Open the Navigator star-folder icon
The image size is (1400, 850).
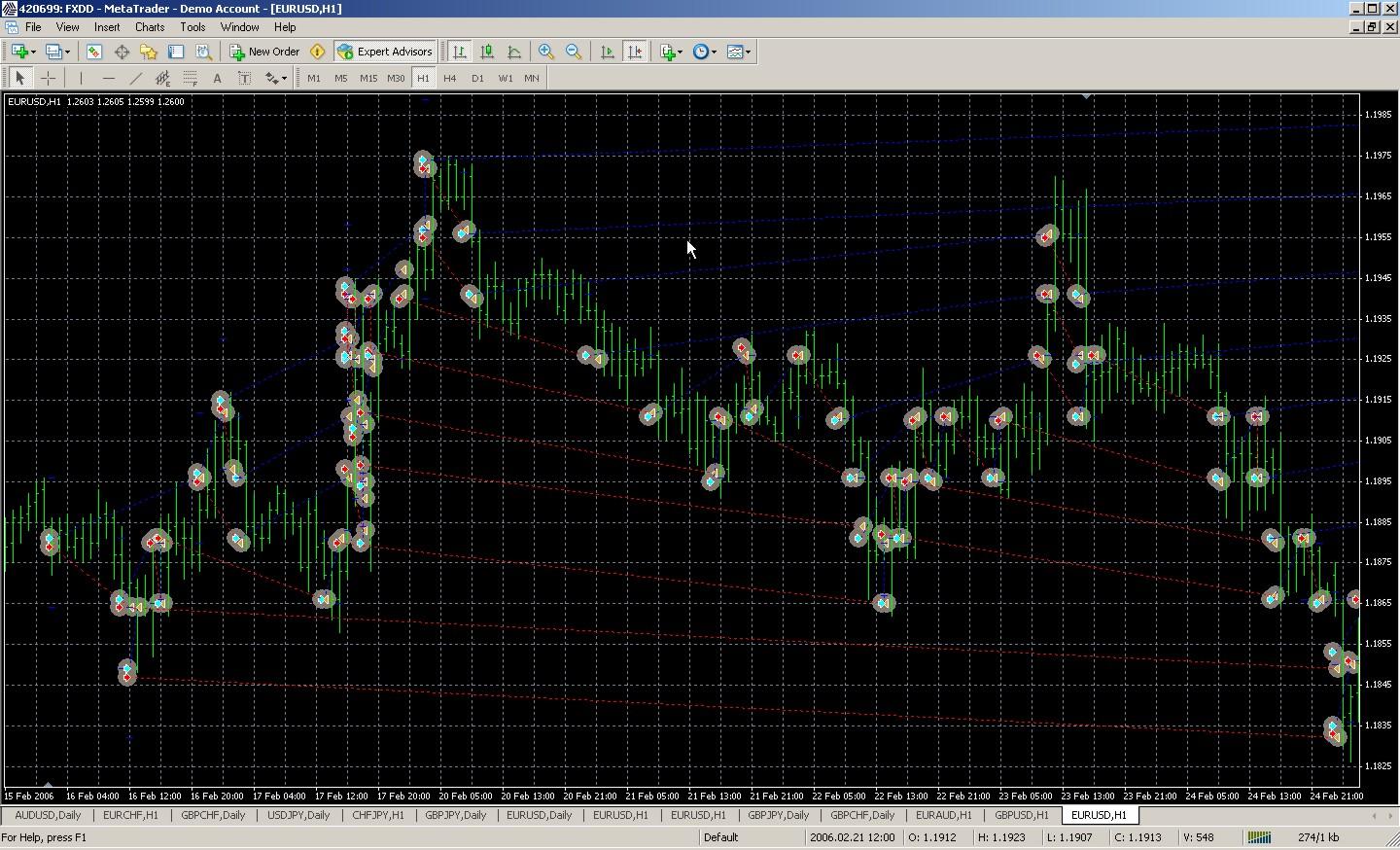pyautogui.click(x=149, y=52)
